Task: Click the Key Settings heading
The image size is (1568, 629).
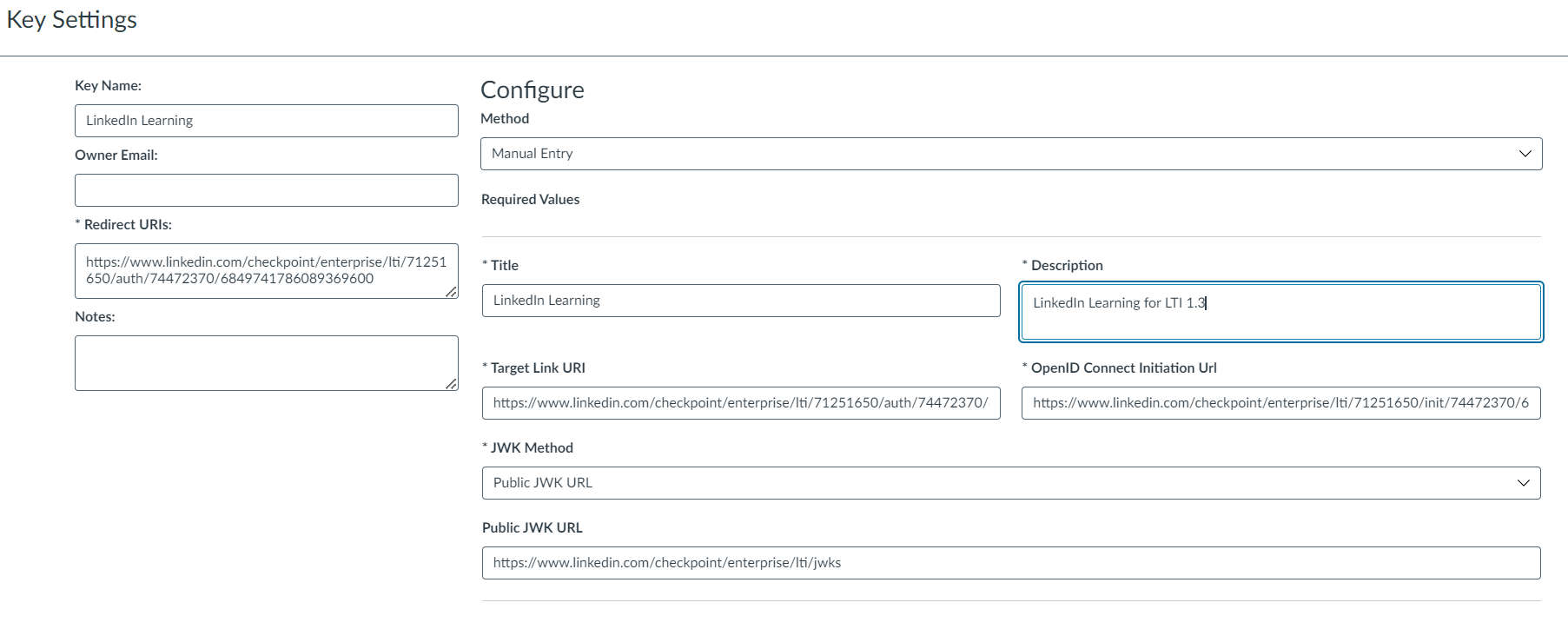Action: click(72, 20)
